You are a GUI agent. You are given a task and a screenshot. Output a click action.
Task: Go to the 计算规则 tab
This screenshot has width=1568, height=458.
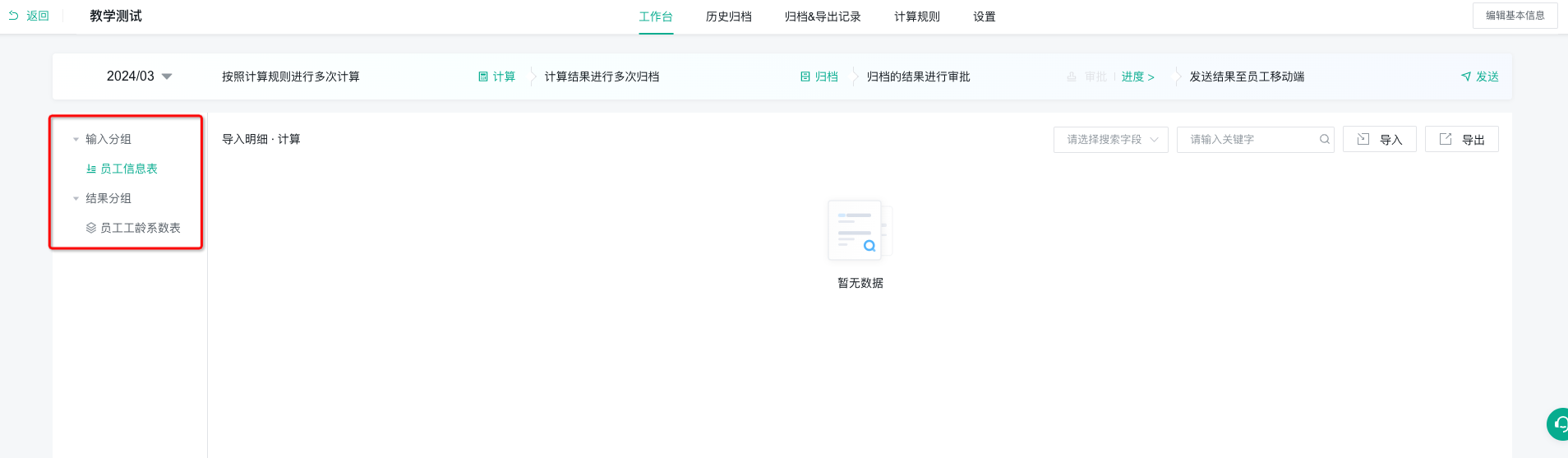(917, 16)
